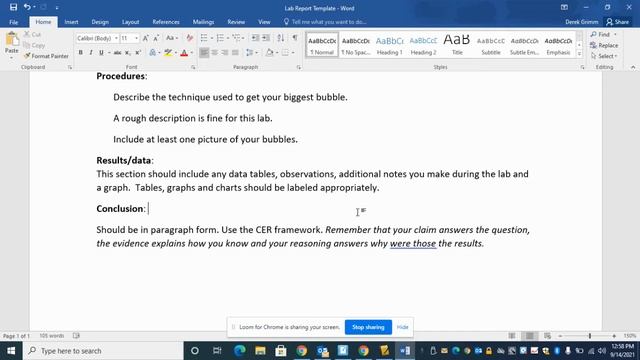The width and height of the screenshot is (640, 360).
Task: Open Find in the Editing group
Action: (x=600, y=34)
